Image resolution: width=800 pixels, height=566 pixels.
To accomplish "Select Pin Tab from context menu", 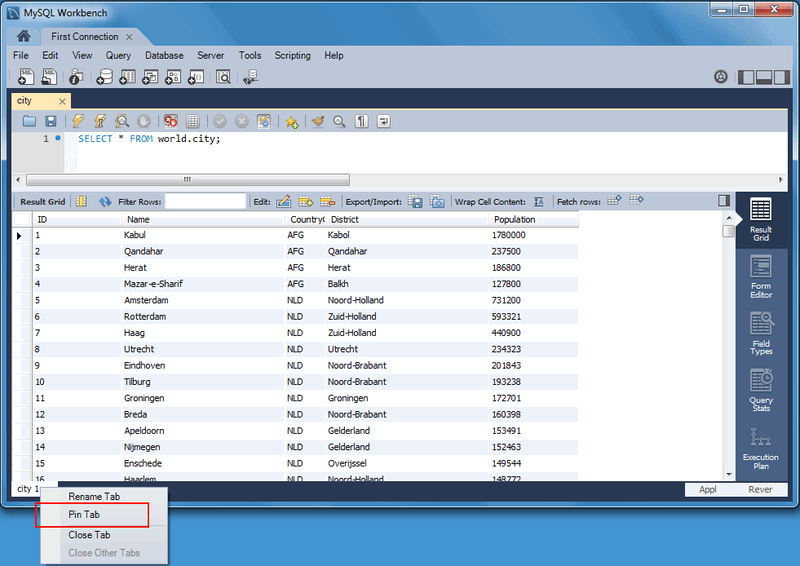I will pyautogui.click(x=84, y=515).
